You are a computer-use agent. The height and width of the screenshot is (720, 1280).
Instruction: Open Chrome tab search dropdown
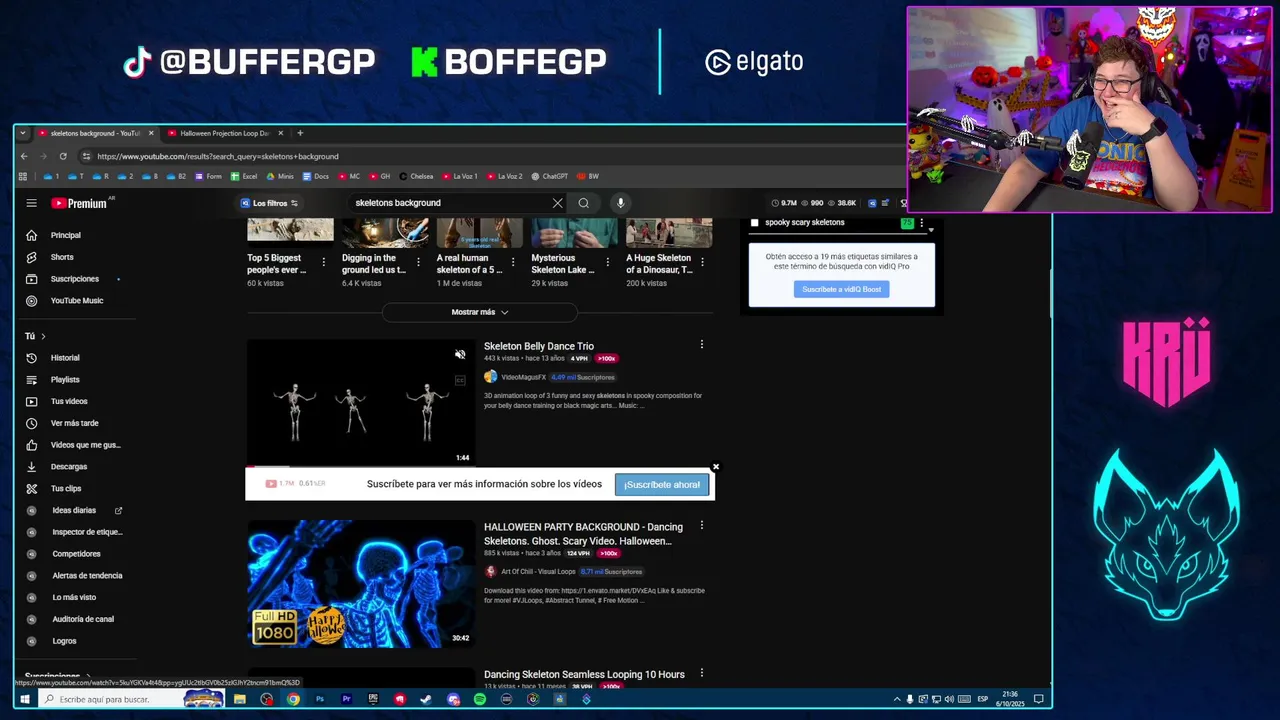pyautogui.click(x=23, y=133)
